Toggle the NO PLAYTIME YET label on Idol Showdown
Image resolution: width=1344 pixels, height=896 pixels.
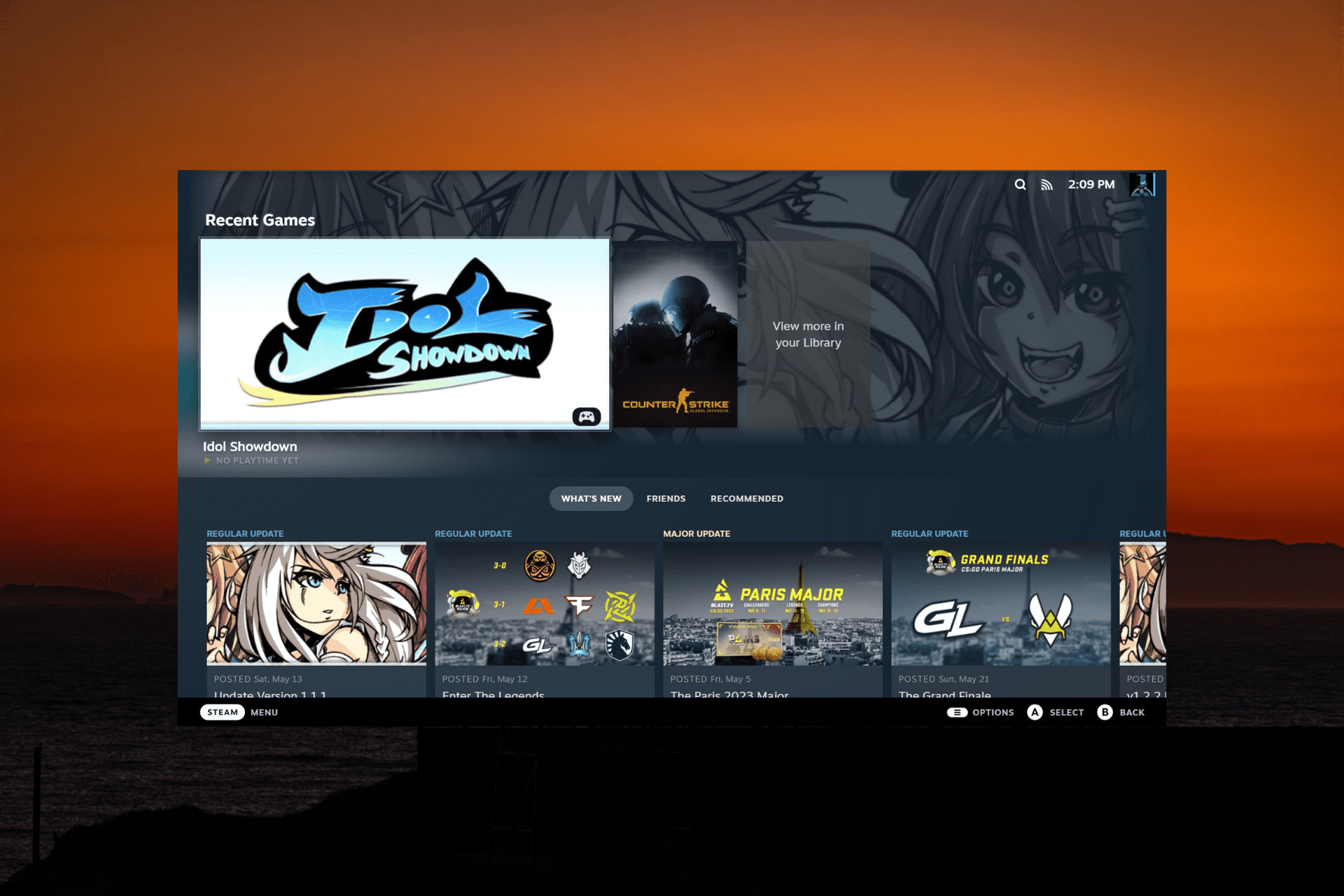tap(253, 460)
